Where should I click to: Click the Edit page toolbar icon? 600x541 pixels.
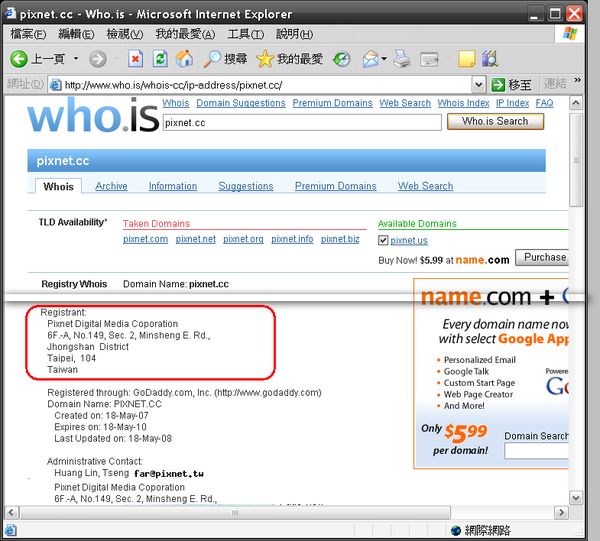(x=429, y=59)
